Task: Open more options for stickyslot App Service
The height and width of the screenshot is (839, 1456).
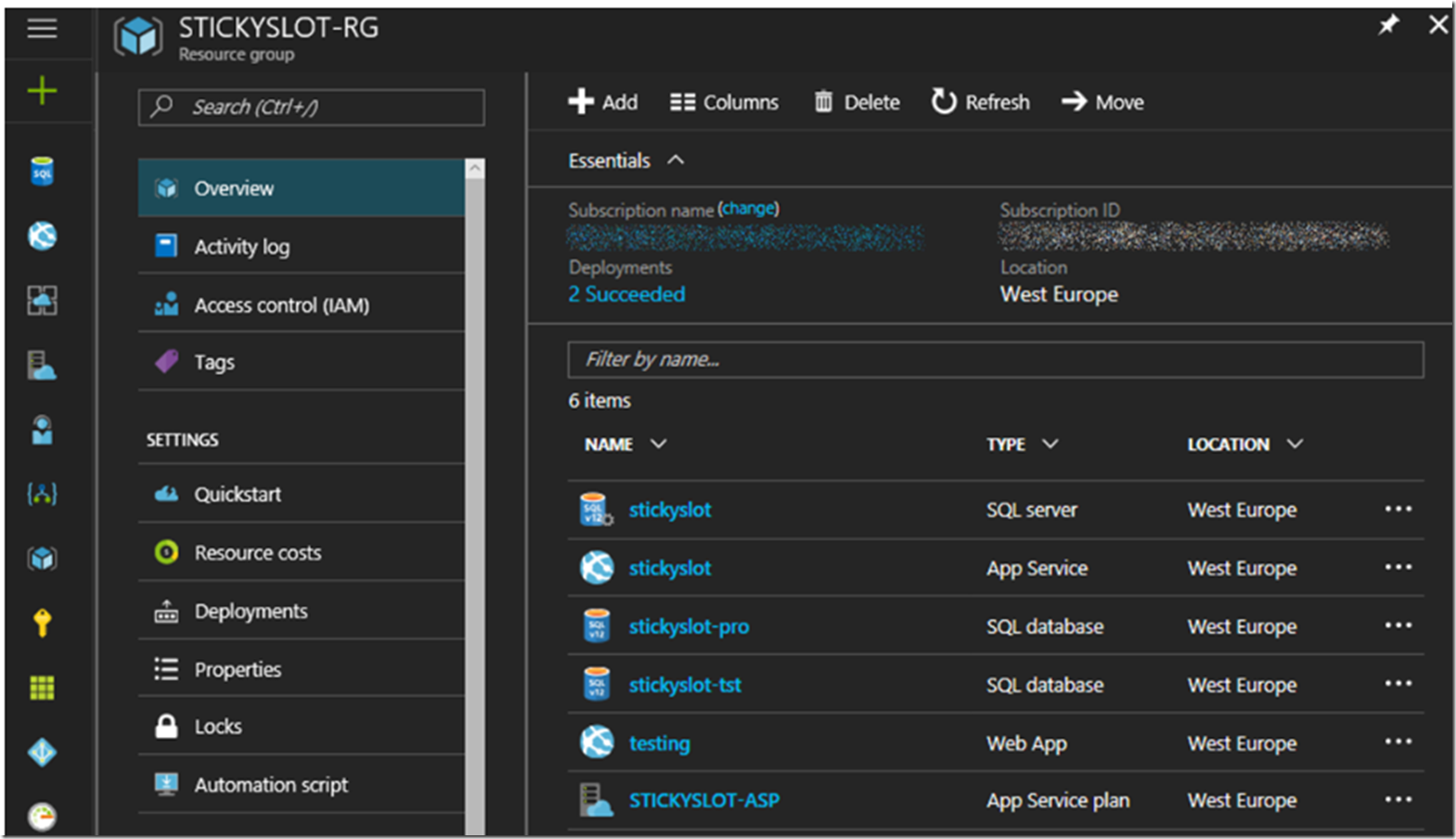Action: click(x=1398, y=567)
